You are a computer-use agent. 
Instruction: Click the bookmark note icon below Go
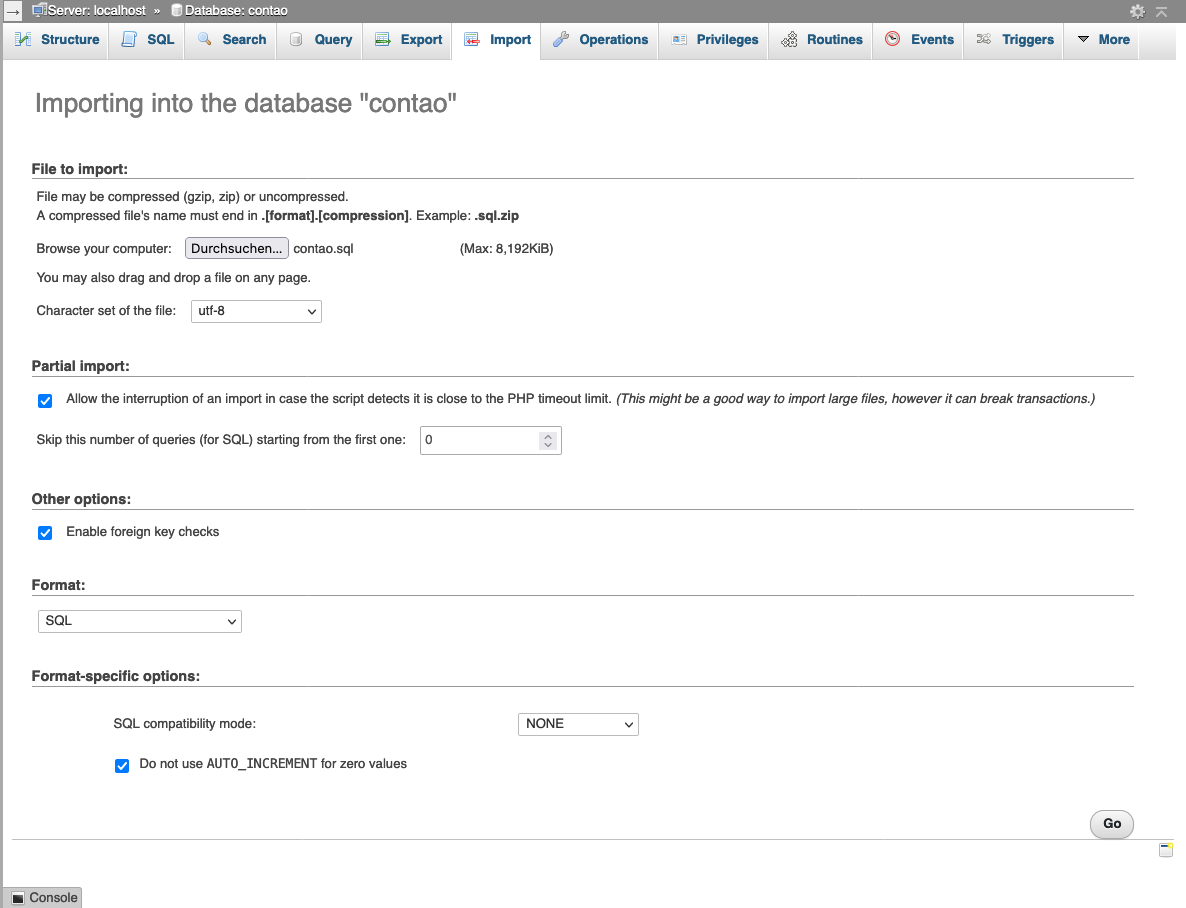[1166, 850]
